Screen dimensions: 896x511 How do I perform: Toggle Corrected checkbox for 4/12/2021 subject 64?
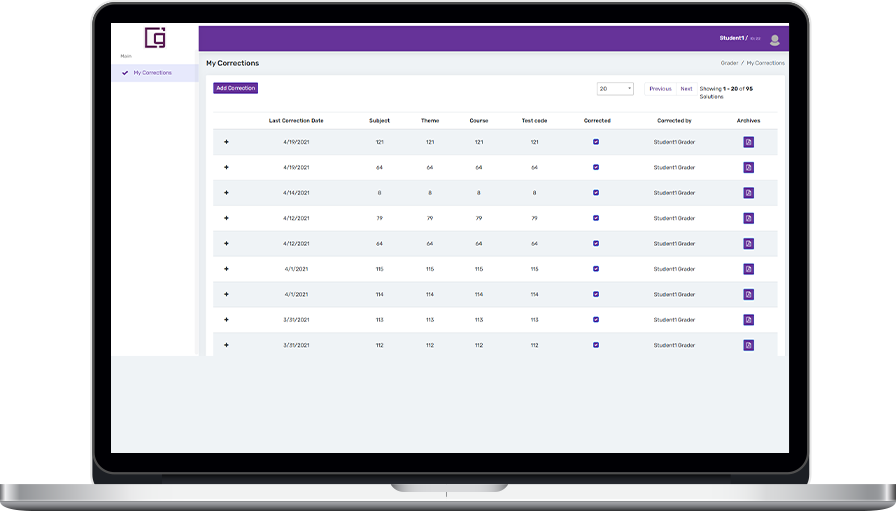[596, 243]
